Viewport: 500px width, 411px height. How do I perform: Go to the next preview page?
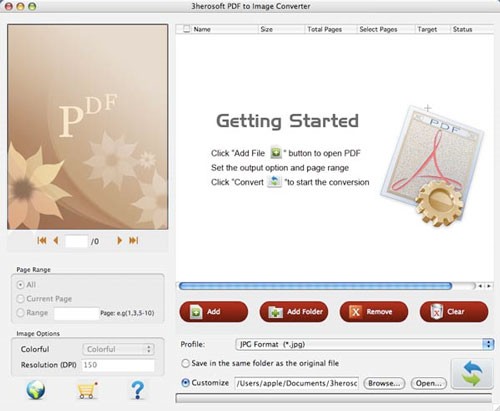point(119,240)
